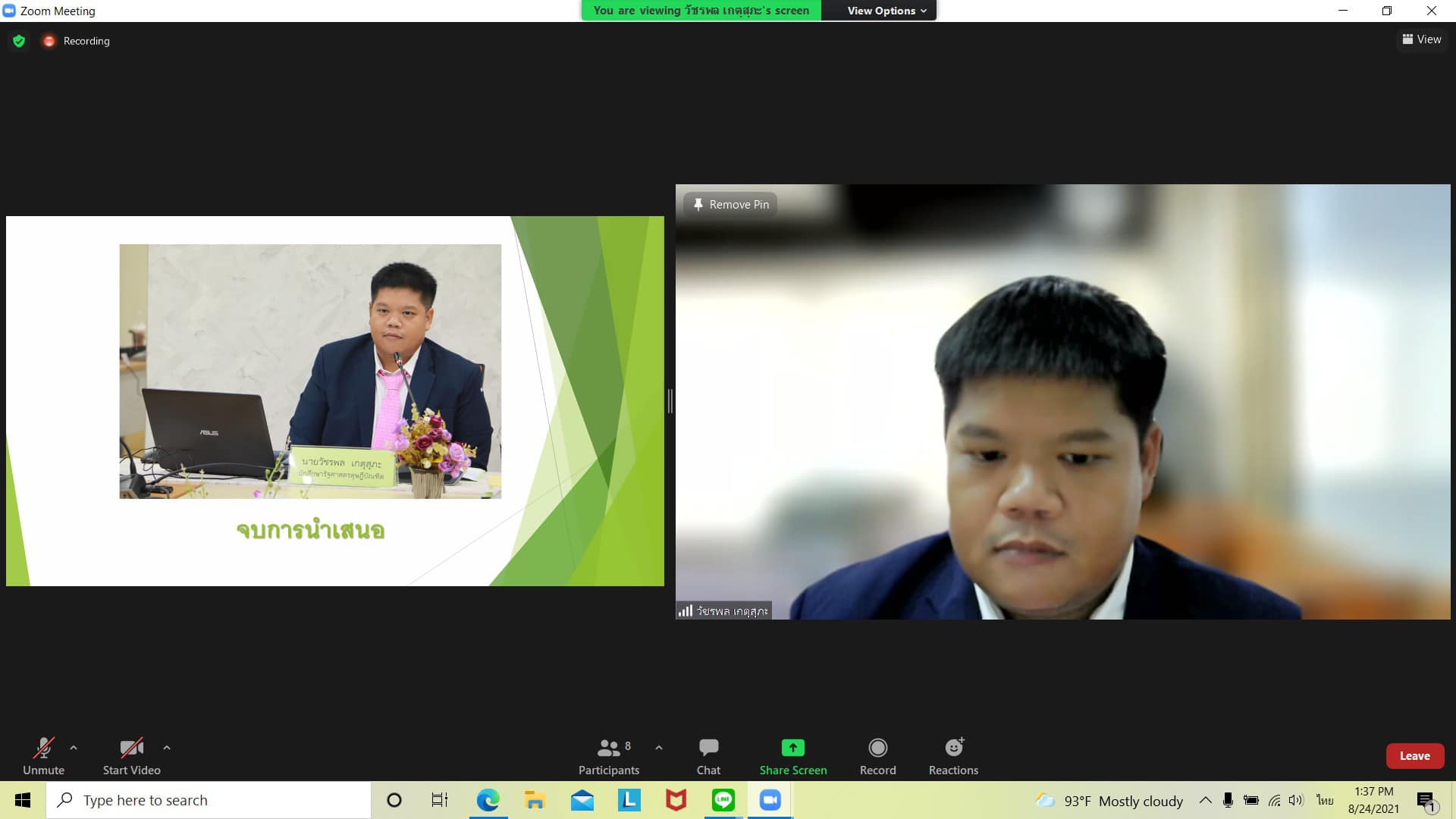Click the green encryption shield icon
The width and height of the screenshot is (1456, 819).
click(19, 41)
